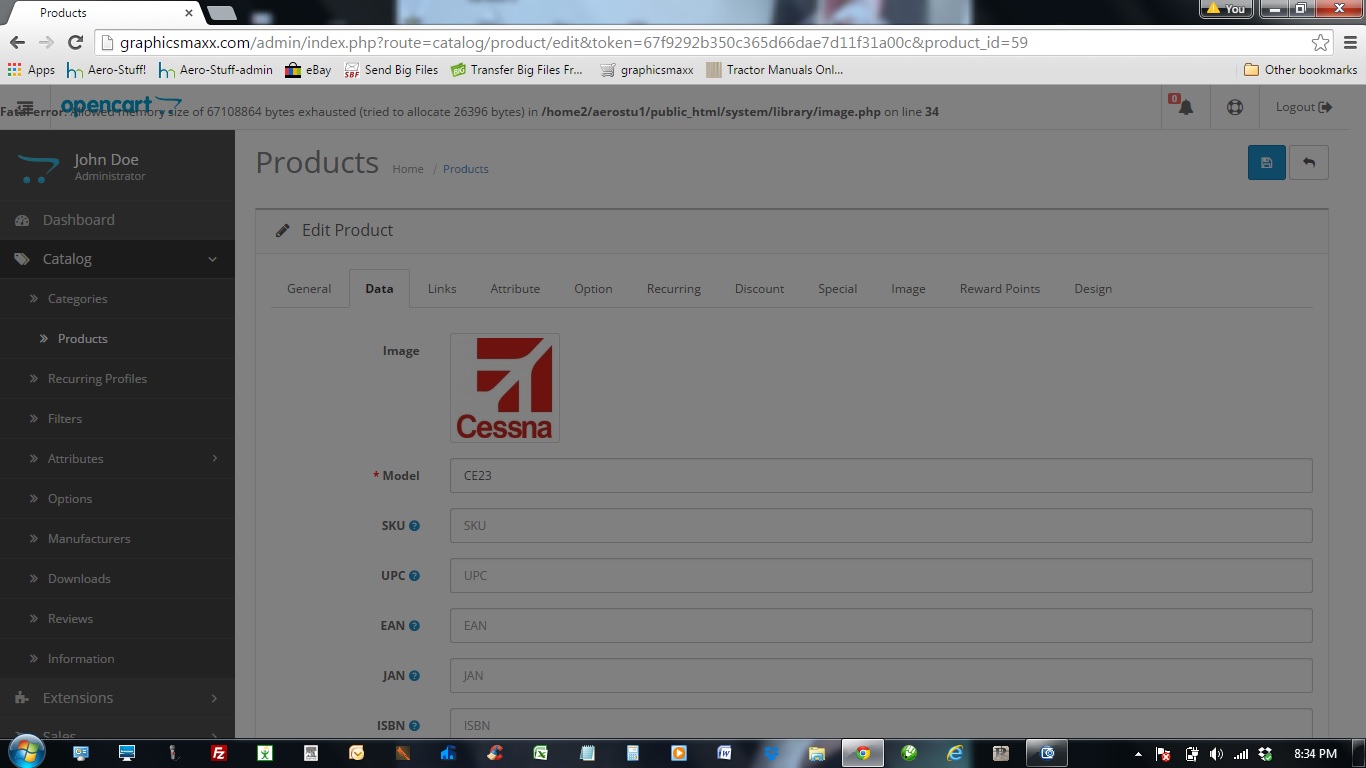
Task: Open the Image tab
Action: click(908, 288)
